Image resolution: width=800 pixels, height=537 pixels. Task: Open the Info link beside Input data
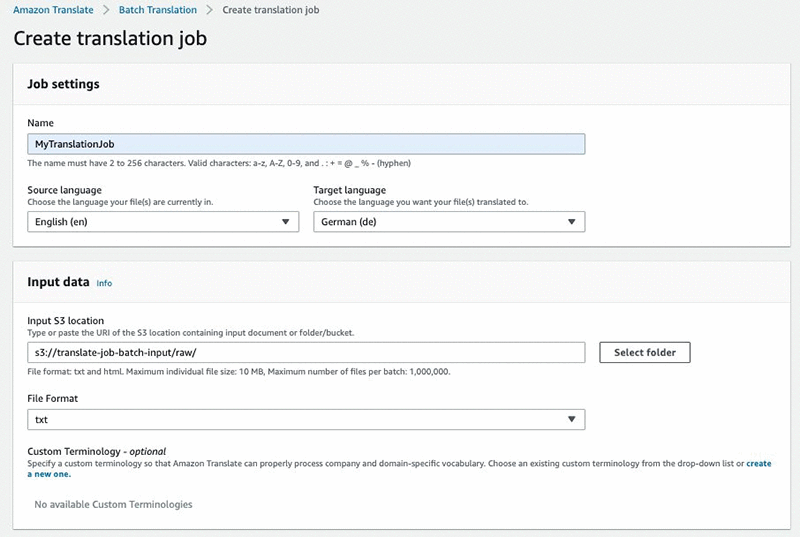[104, 283]
